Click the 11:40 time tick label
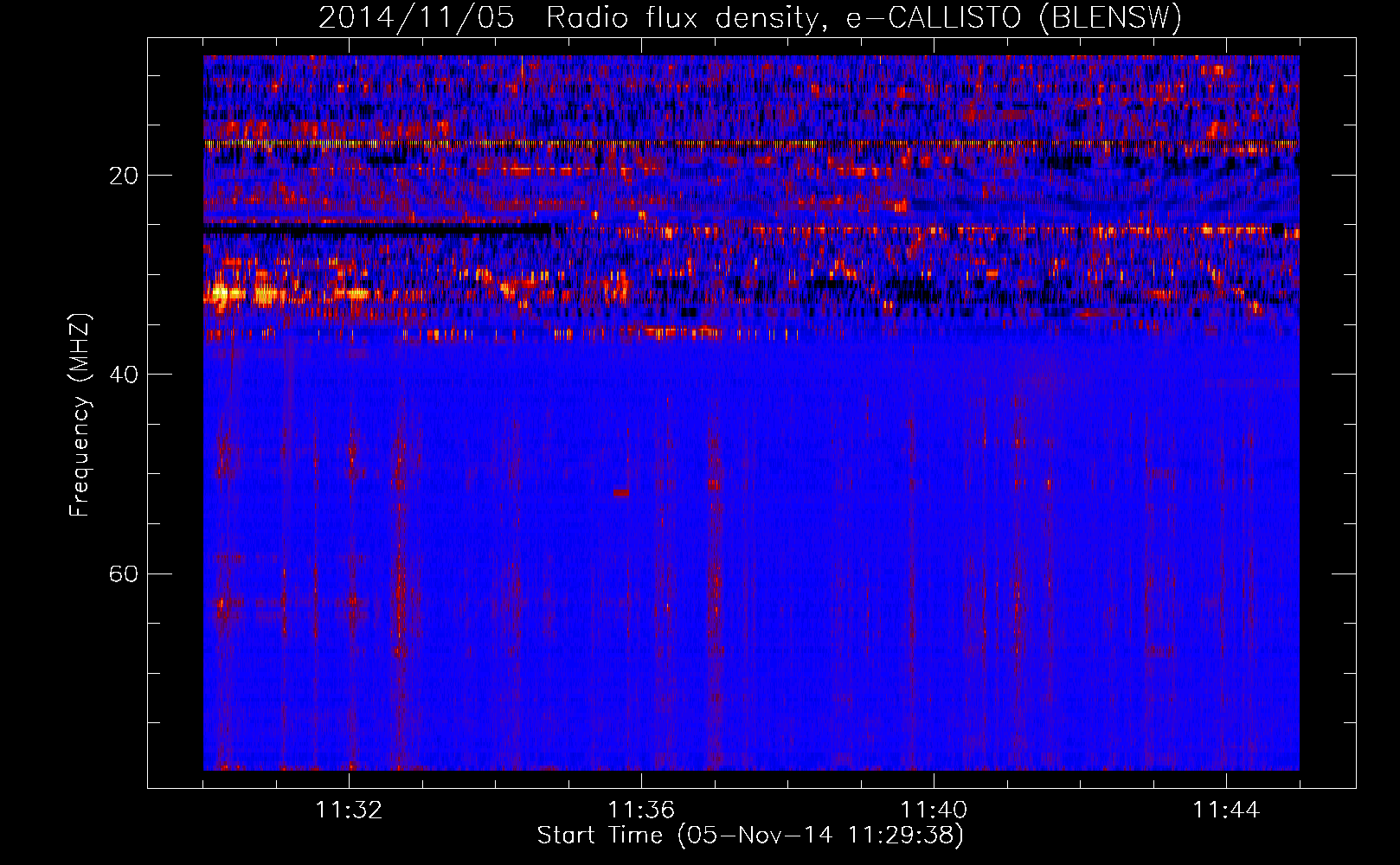1400x865 pixels. click(934, 811)
